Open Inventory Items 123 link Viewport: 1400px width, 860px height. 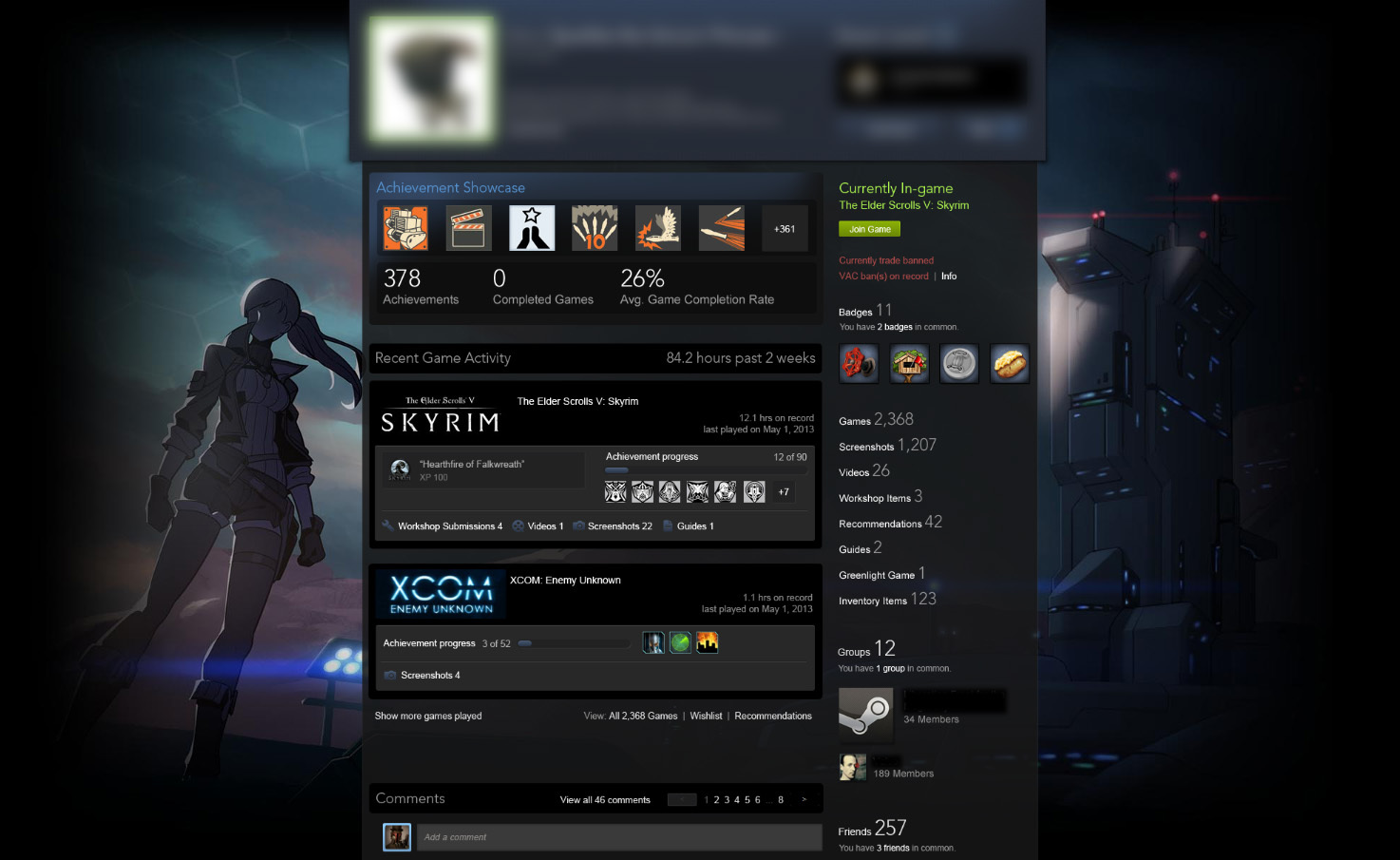click(x=887, y=599)
